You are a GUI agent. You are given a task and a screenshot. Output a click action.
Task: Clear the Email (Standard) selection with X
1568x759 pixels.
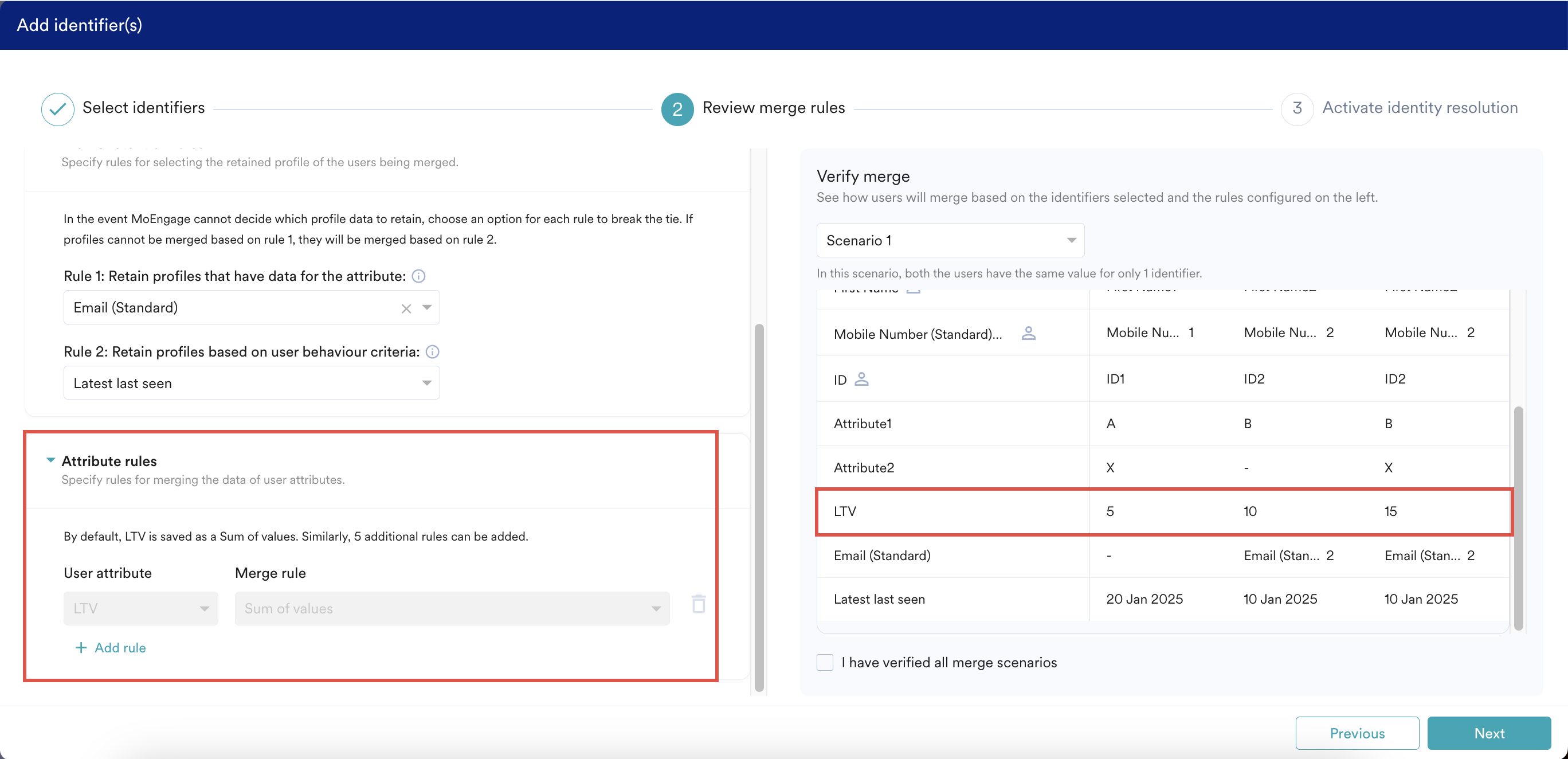(406, 308)
